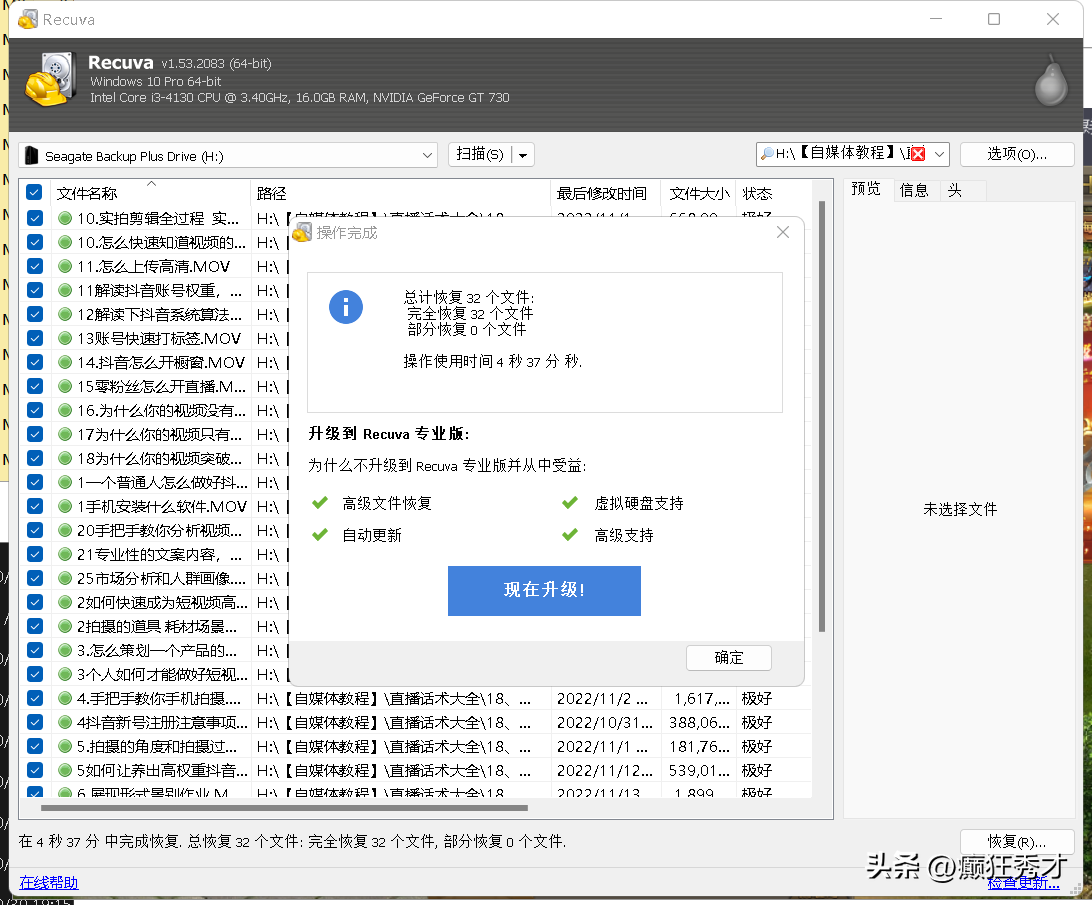Uncheck the 15零粉丝怎么开直播 checkbox
This screenshot has width=1092, height=905.
click(34, 386)
